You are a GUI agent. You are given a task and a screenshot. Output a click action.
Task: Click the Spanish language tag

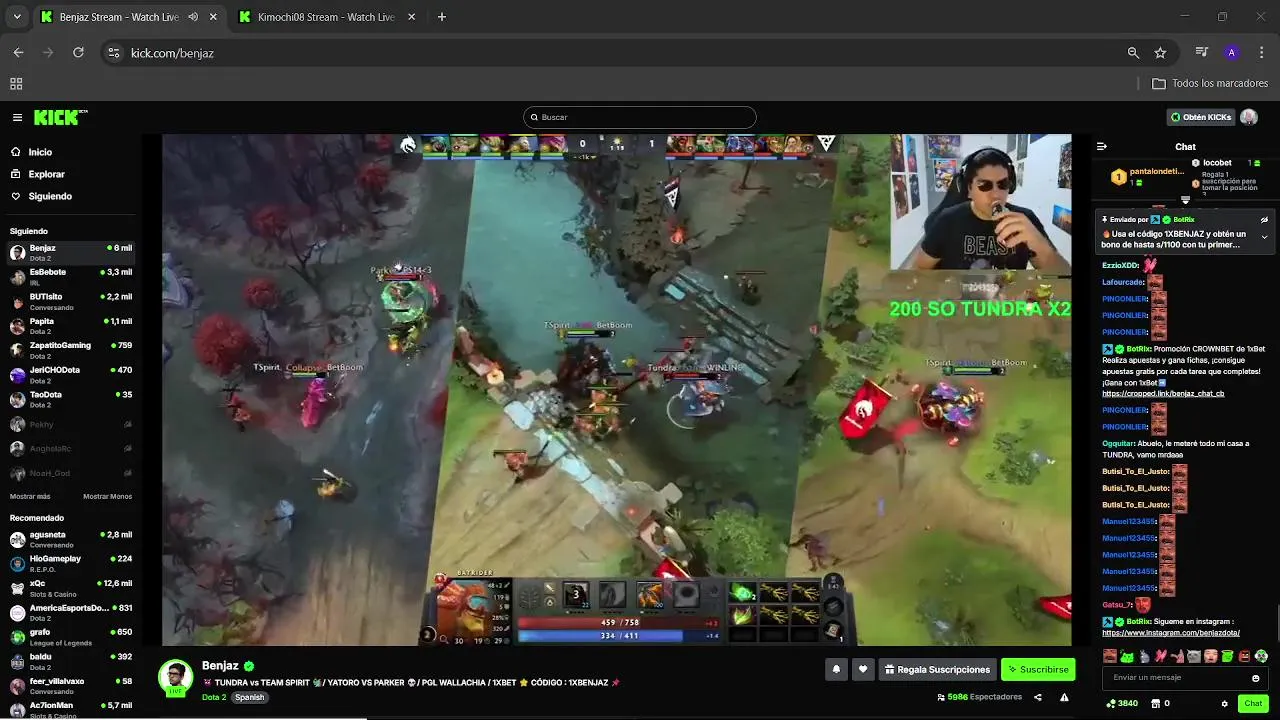(250, 697)
